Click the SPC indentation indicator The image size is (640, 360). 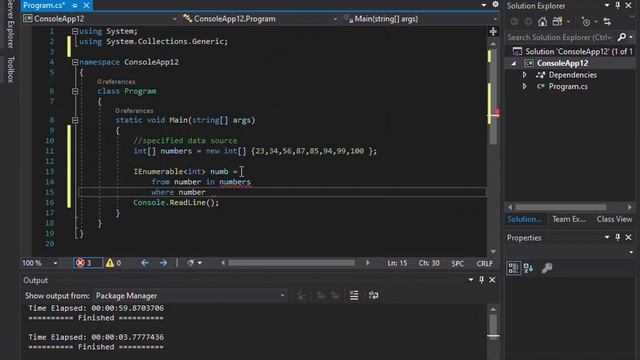pyautogui.click(x=458, y=263)
